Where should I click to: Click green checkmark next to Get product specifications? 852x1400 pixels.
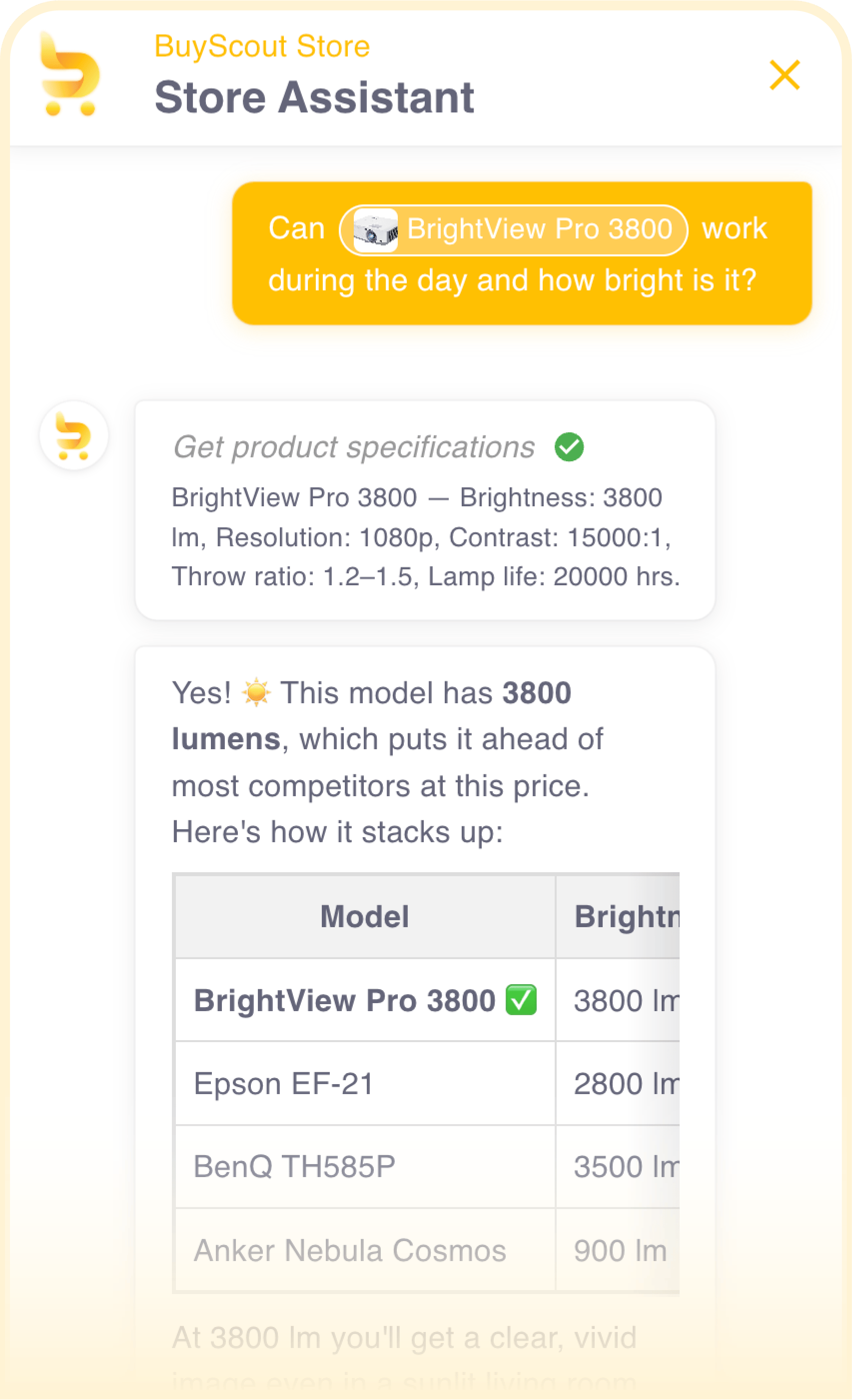[569, 447]
